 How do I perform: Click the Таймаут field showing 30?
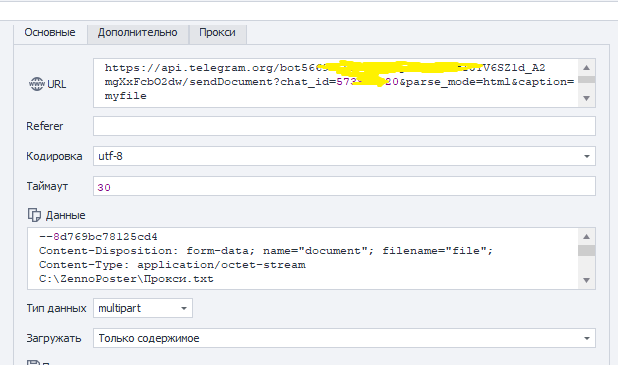[344, 186]
